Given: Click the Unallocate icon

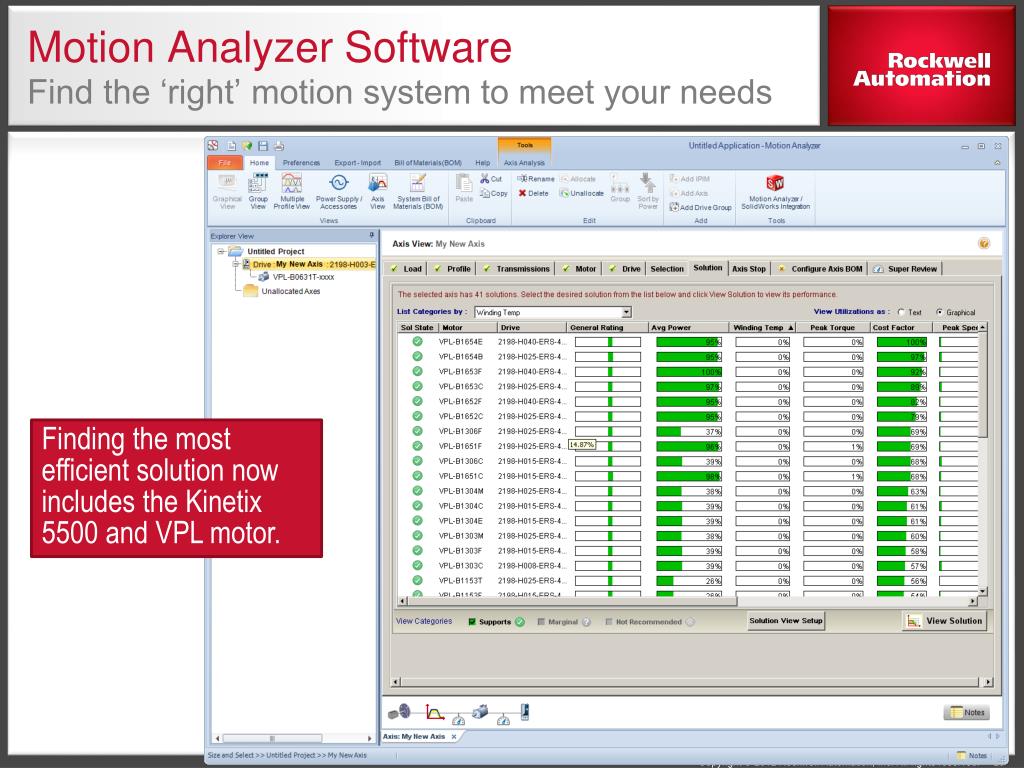Looking at the screenshot, I should (x=564, y=193).
